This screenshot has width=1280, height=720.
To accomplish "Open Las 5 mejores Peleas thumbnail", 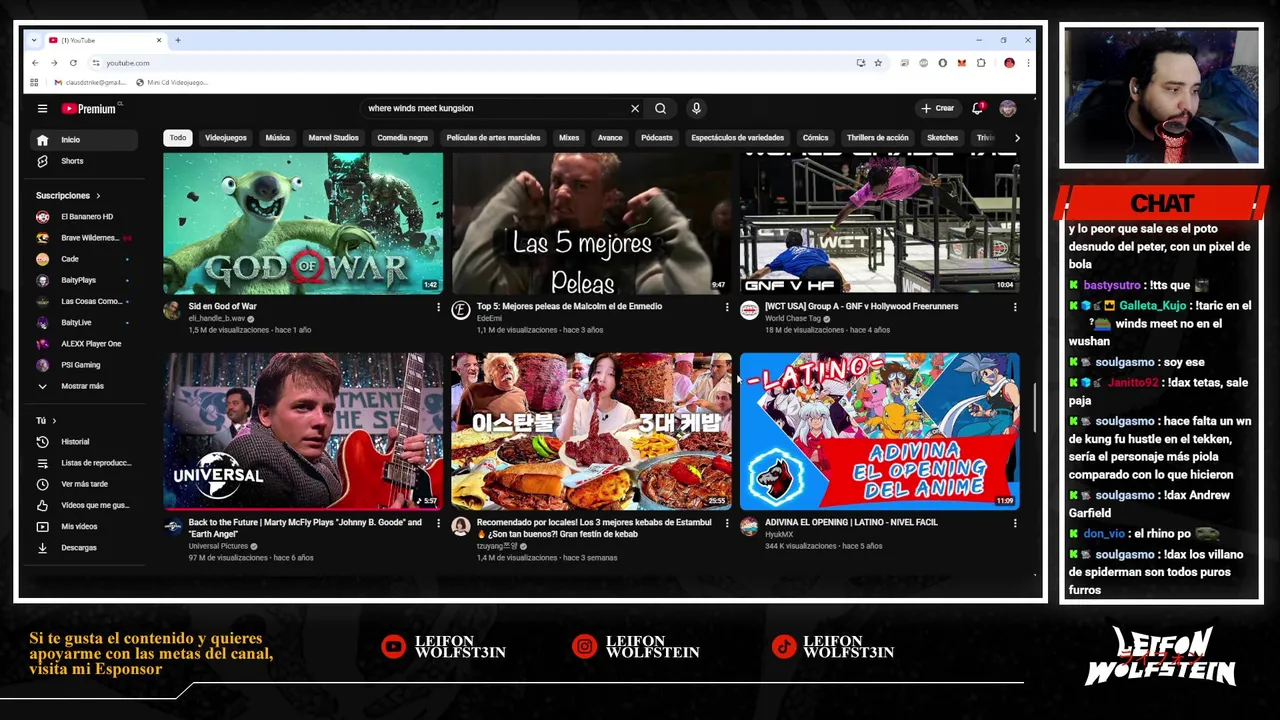I will pos(591,223).
